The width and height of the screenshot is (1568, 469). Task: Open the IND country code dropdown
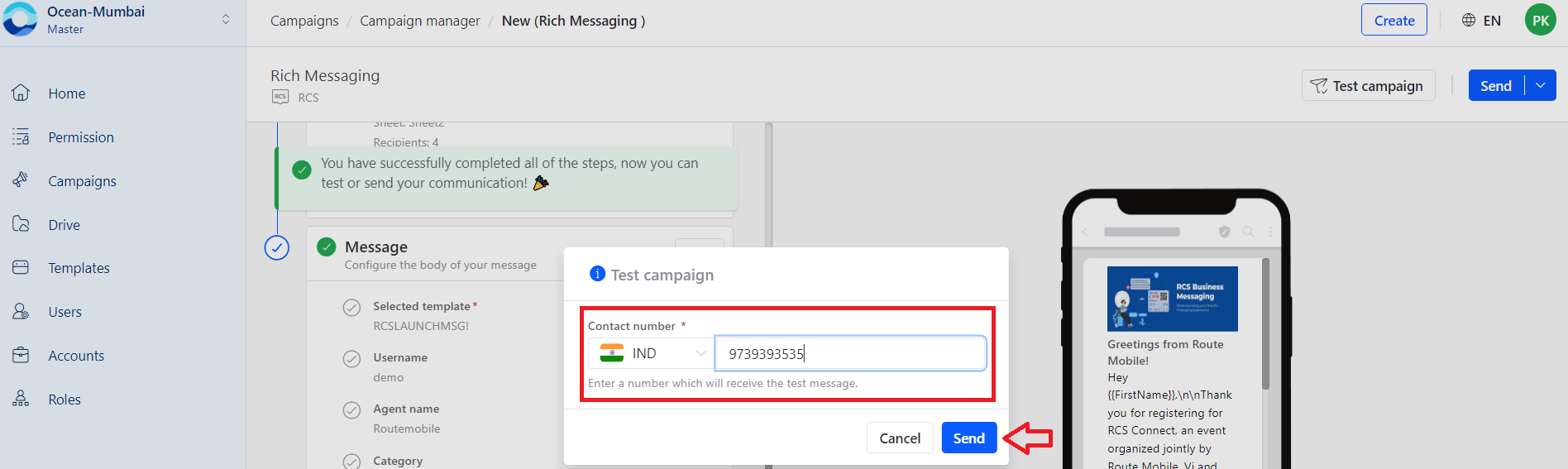[x=652, y=353]
